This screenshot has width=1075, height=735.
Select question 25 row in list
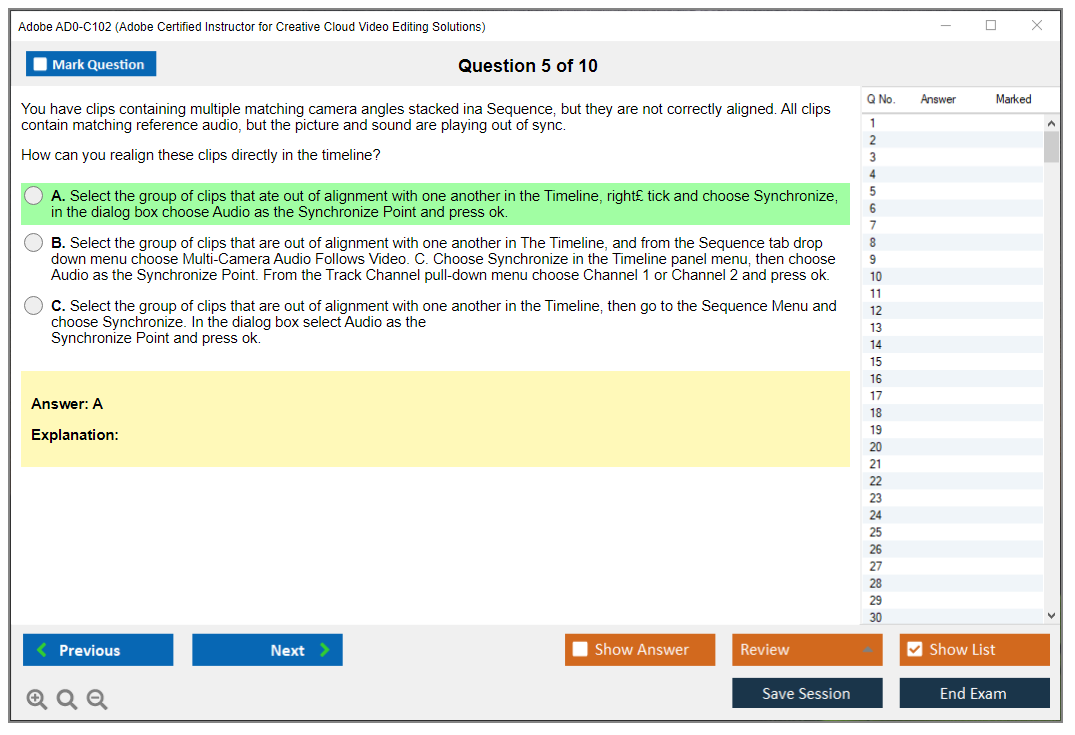(x=876, y=533)
